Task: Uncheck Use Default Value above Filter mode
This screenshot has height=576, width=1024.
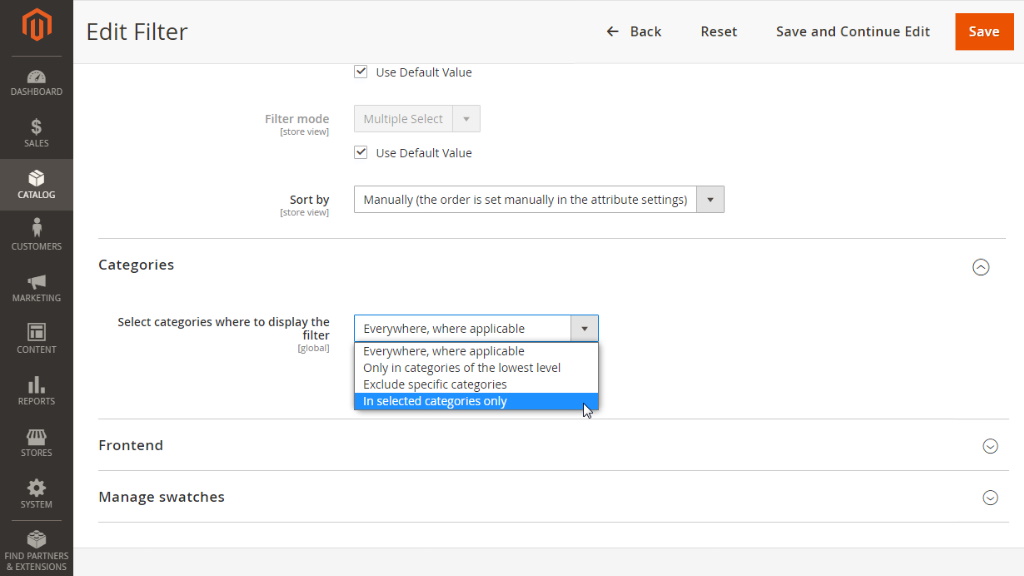Action: [360, 72]
